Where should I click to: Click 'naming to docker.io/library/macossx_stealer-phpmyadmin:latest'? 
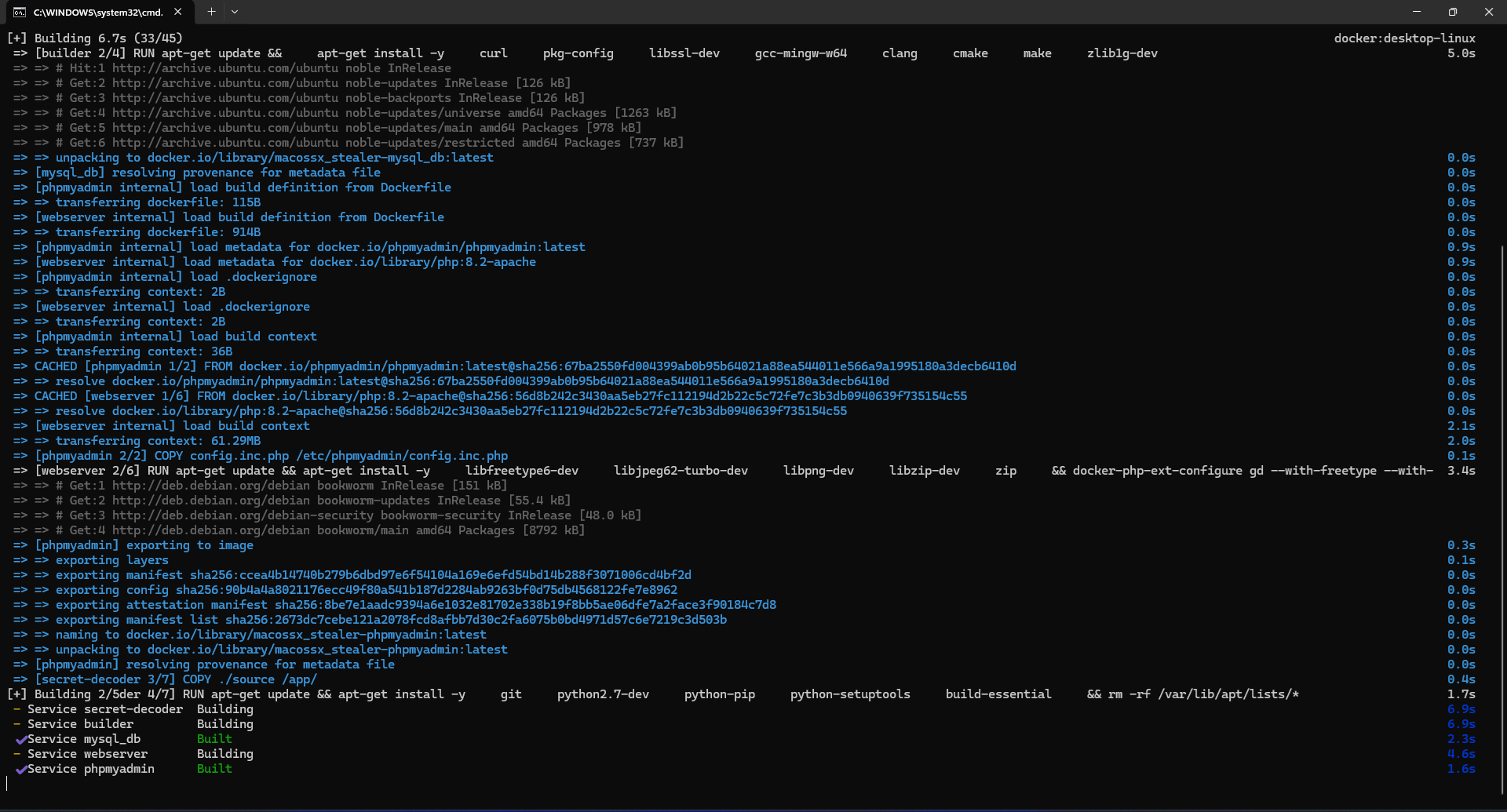(250, 635)
